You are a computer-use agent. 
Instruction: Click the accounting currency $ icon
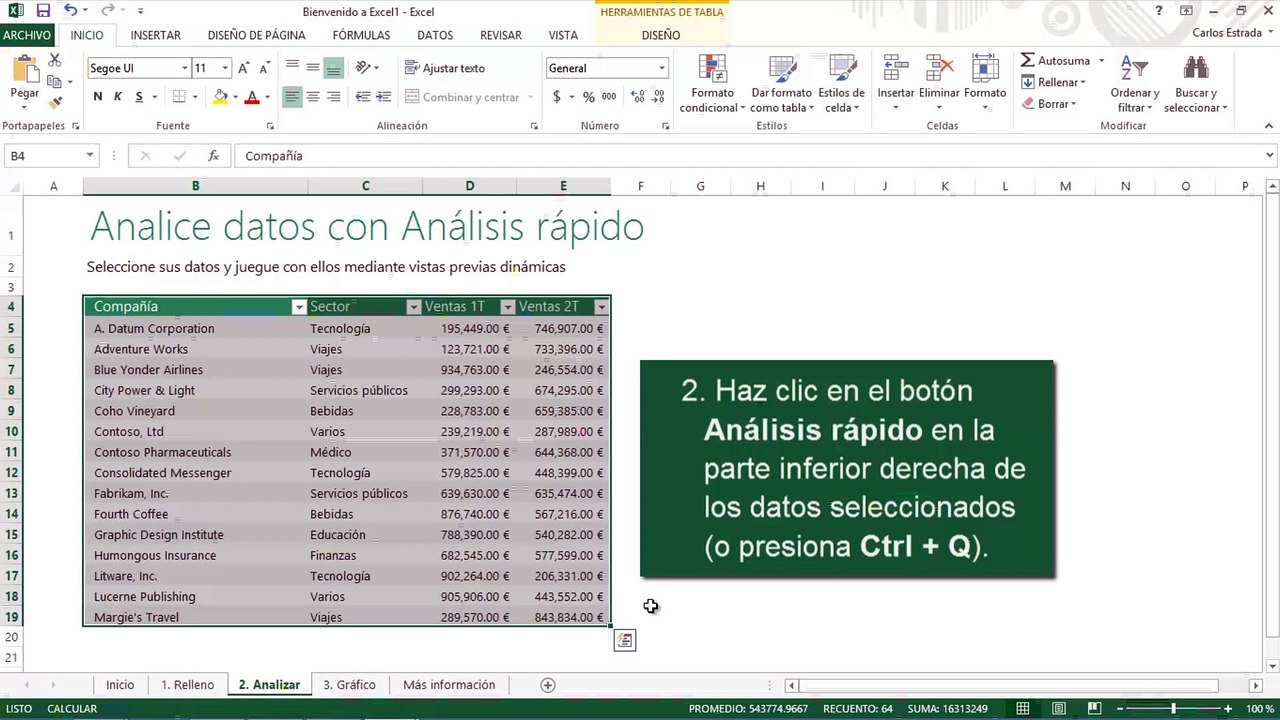(x=557, y=97)
